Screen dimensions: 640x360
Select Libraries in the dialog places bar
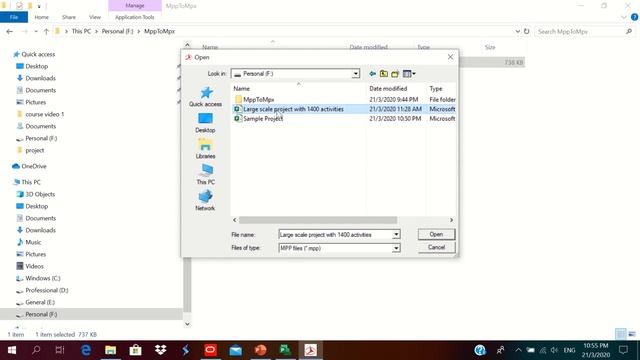[205, 149]
